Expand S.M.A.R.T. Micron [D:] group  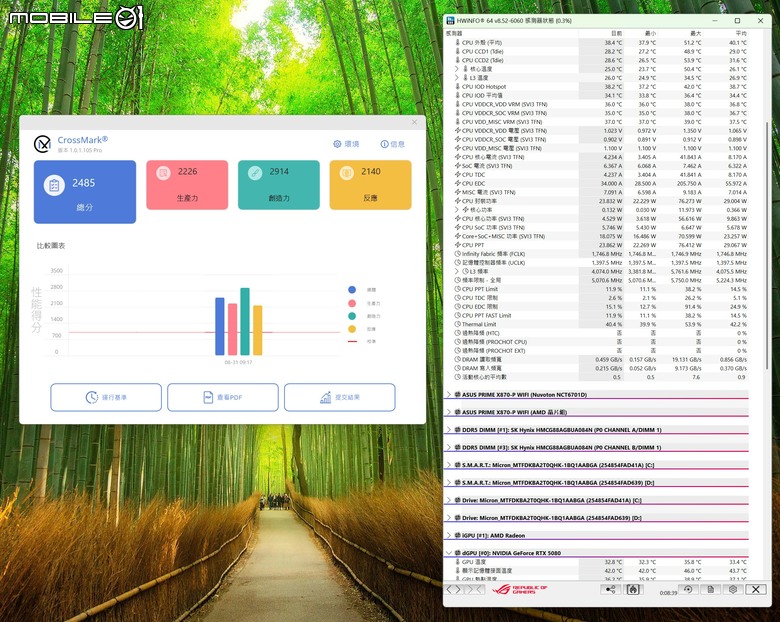pos(449,483)
